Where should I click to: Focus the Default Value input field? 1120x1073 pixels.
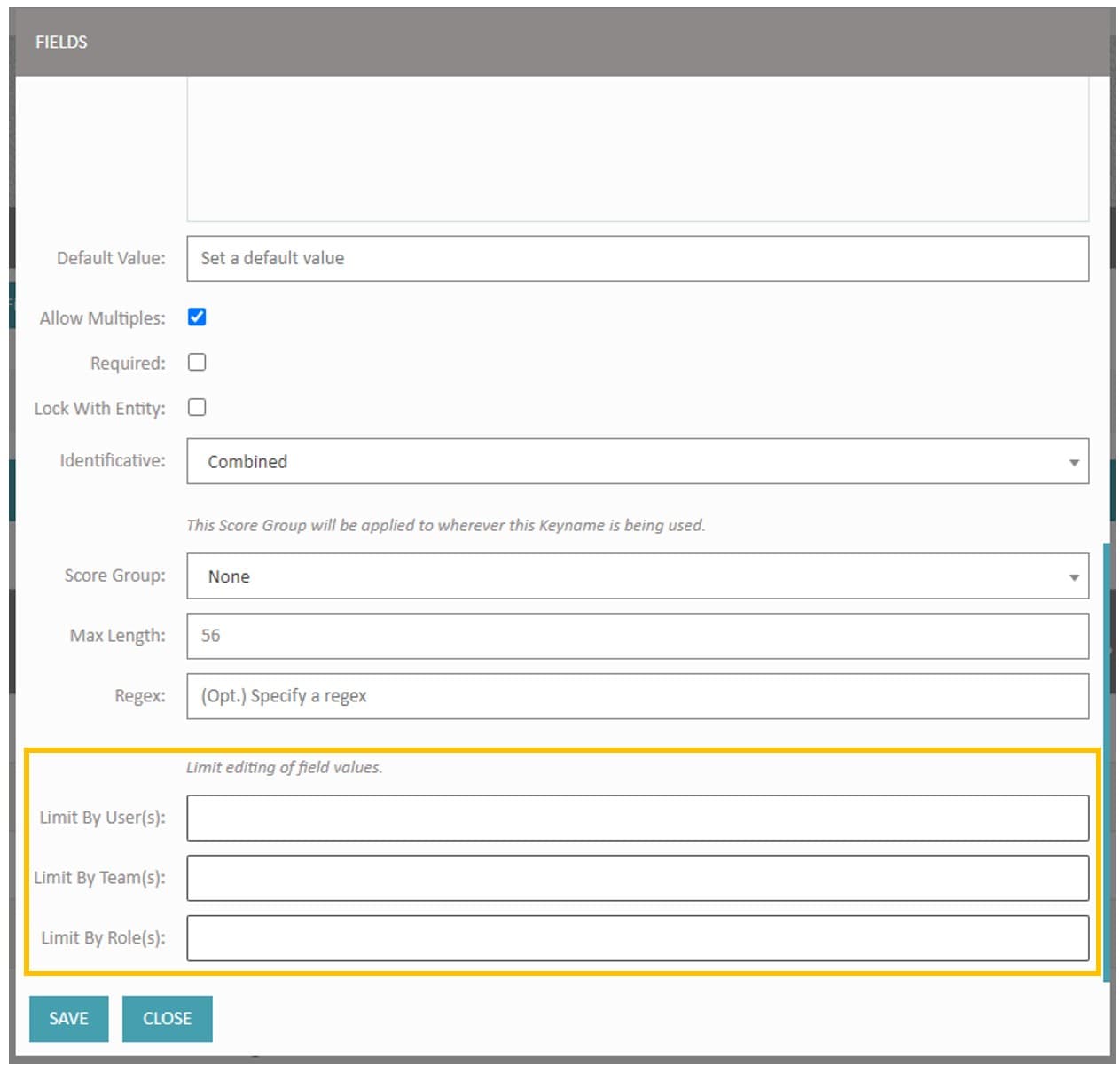[621, 258]
